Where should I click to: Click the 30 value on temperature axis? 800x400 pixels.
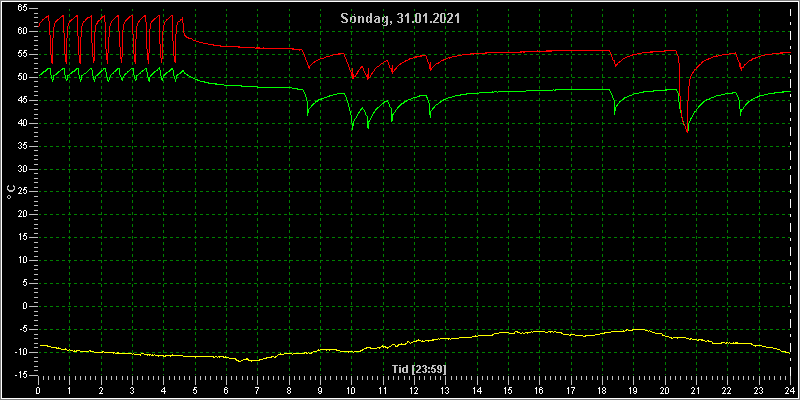tap(20, 169)
